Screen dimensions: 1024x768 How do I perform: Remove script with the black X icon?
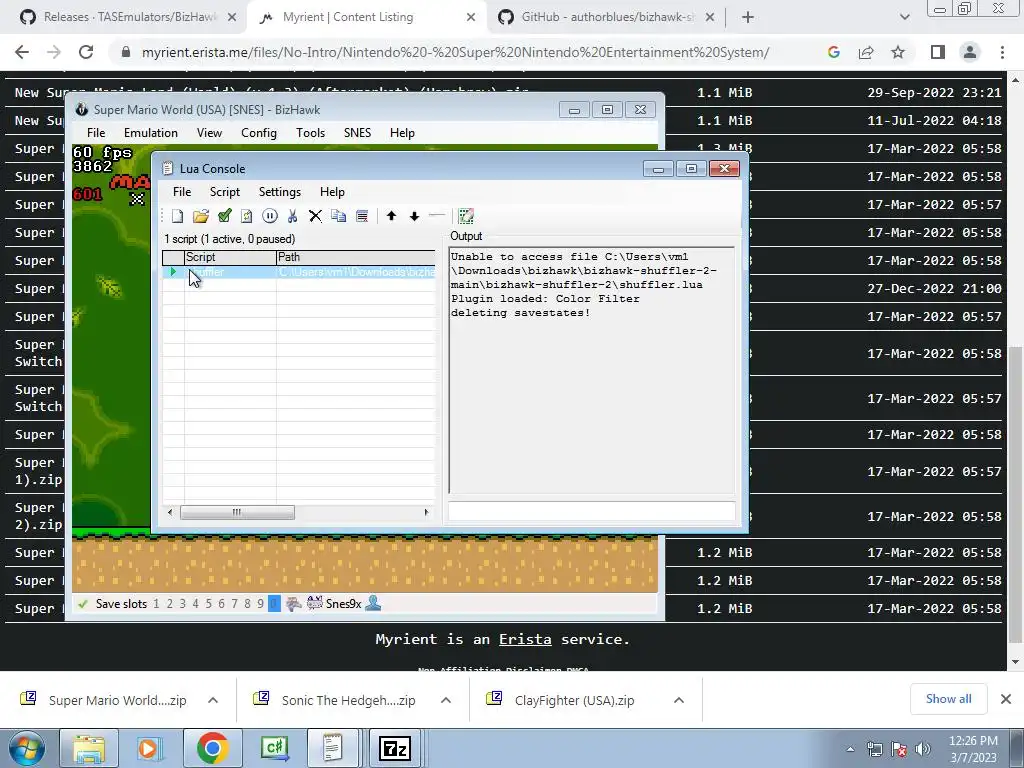[x=315, y=216]
